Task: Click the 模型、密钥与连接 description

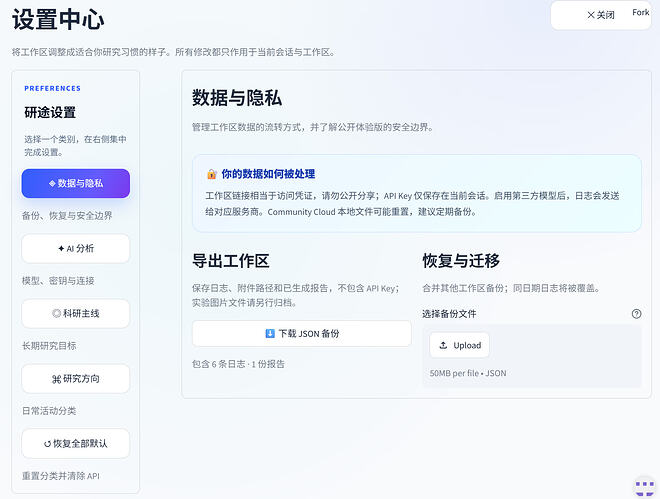Action: pyautogui.click(x=58, y=281)
